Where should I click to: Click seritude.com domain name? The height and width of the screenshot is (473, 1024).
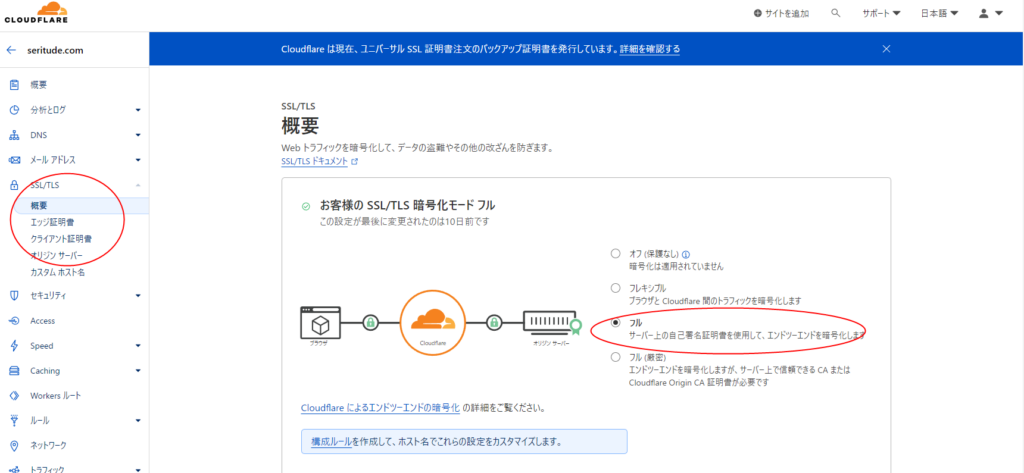55,50
